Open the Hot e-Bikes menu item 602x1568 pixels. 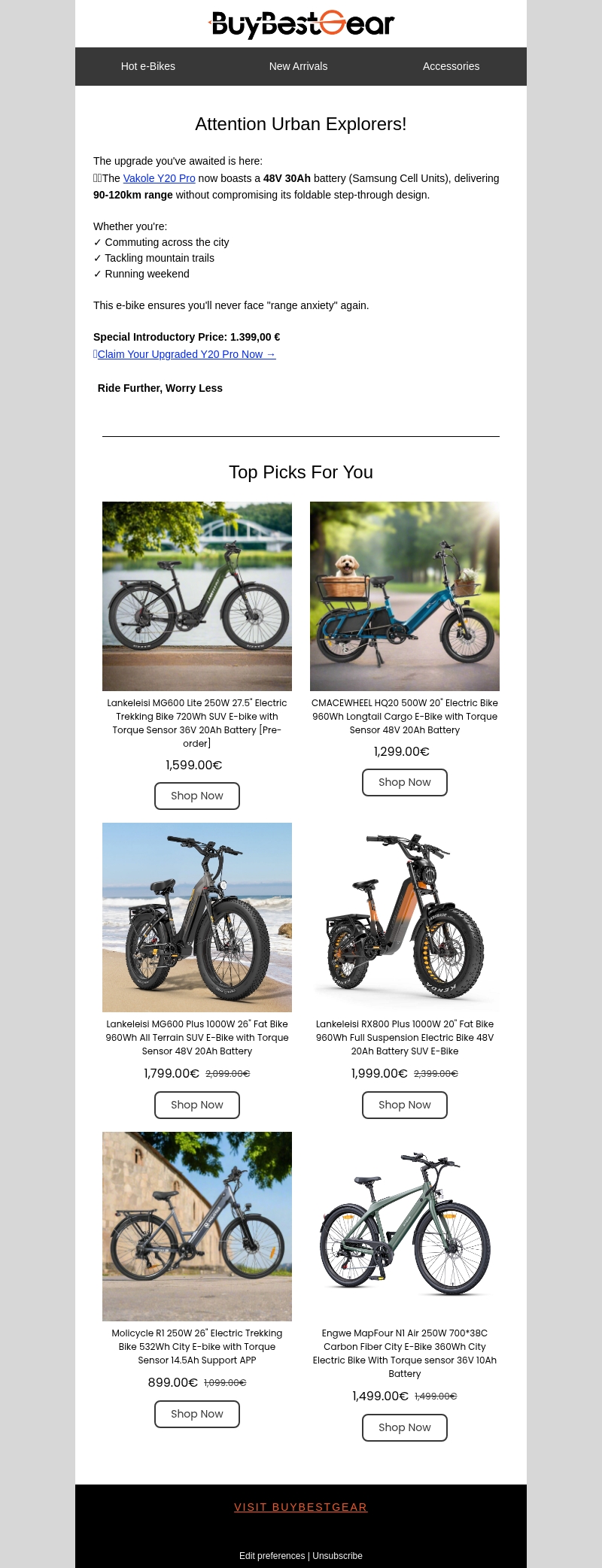(x=148, y=66)
